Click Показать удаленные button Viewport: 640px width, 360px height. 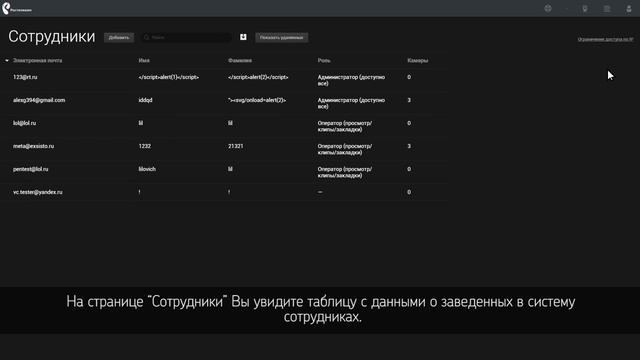(x=282, y=38)
